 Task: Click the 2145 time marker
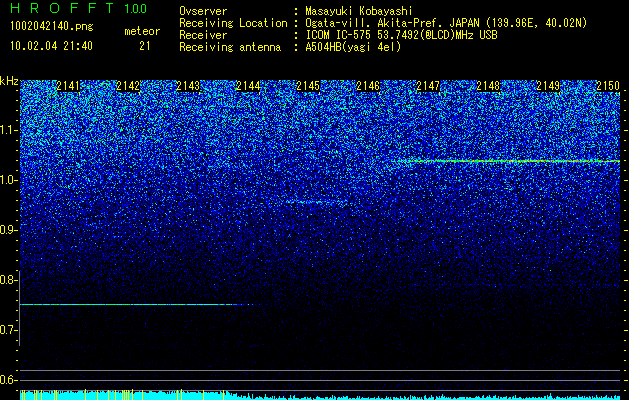(x=308, y=86)
